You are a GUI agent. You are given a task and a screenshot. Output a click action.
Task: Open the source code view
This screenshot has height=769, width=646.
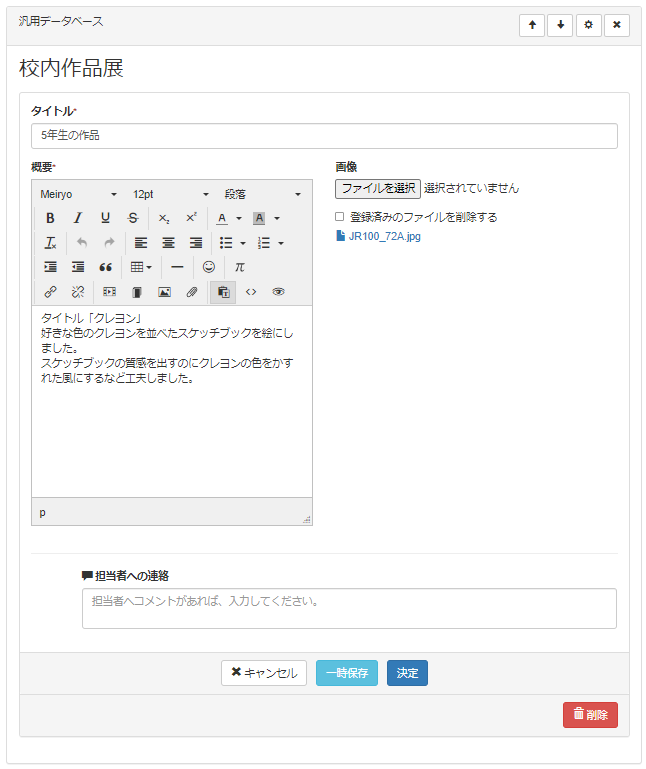251,292
